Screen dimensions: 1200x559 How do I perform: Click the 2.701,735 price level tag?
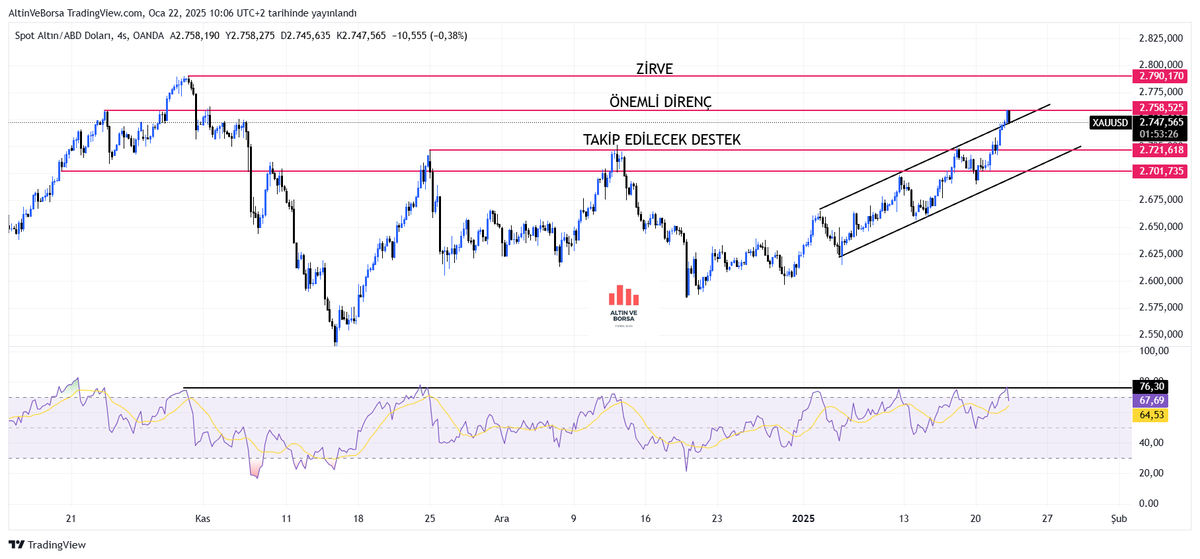[x=1160, y=172]
